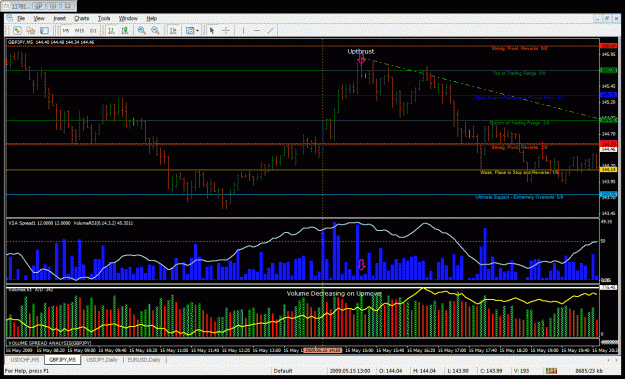Select the Trendline drawing tool
The image size is (625, 379).
pyautogui.click(x=271, y=30)
